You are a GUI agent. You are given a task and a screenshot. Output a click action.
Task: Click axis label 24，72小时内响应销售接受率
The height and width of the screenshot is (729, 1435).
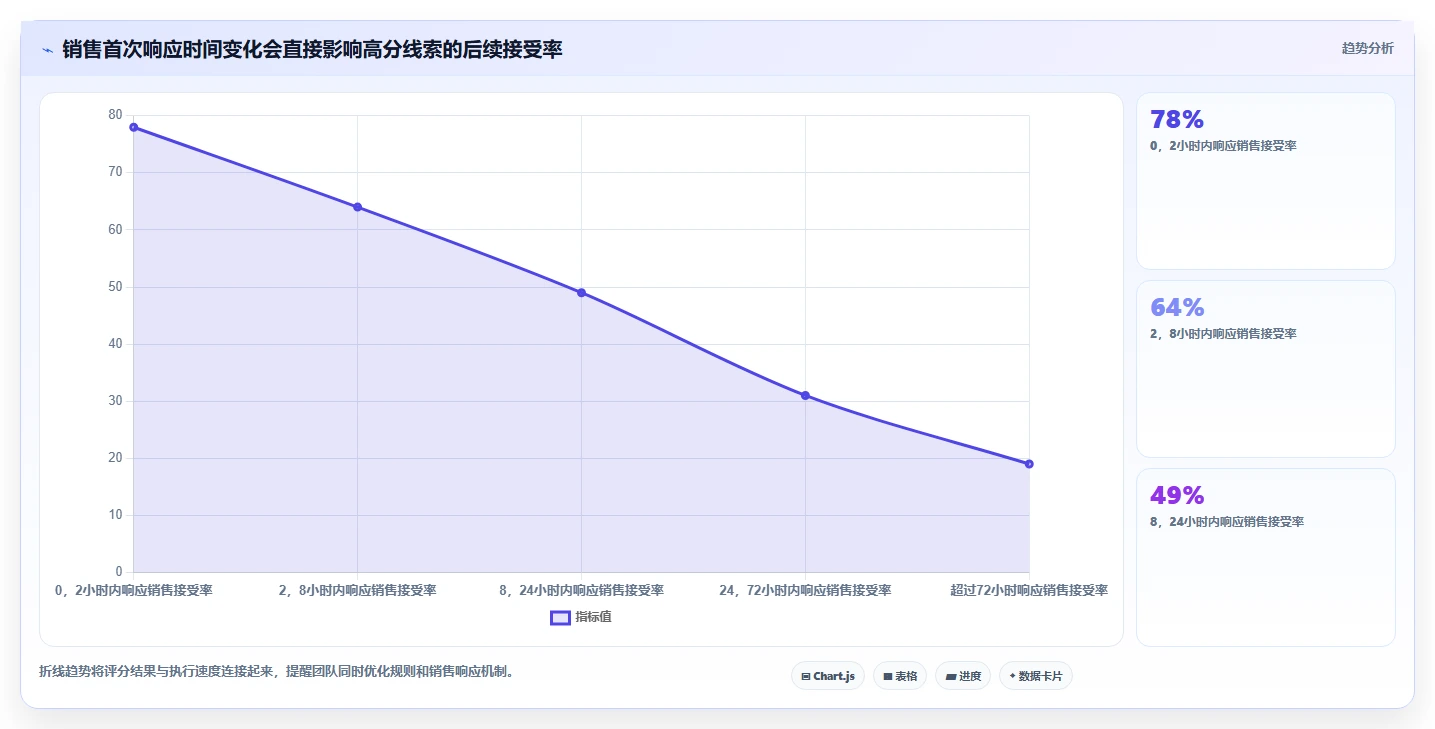coord(805,591)
